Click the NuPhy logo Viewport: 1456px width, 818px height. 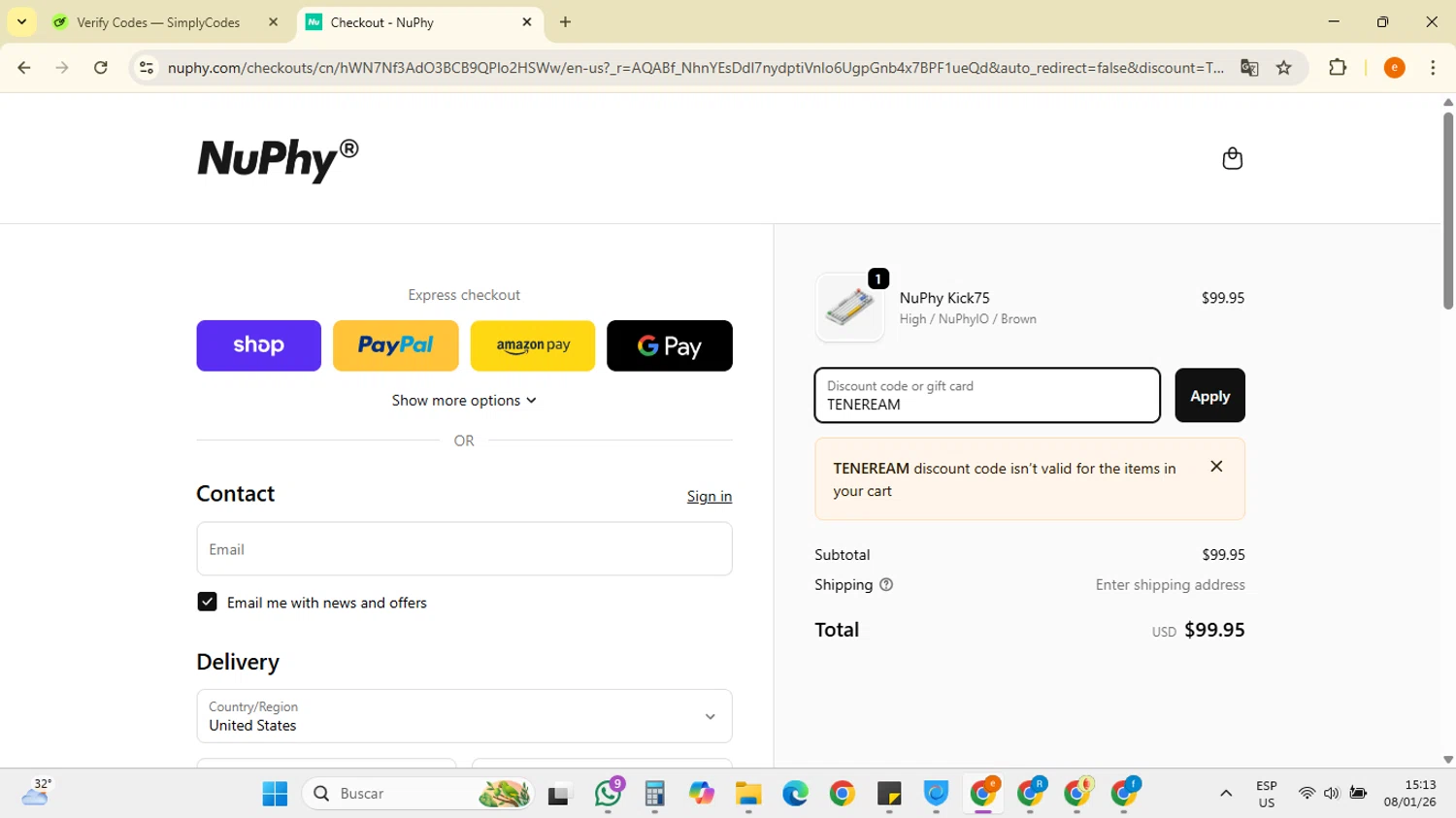pos(278,159)
